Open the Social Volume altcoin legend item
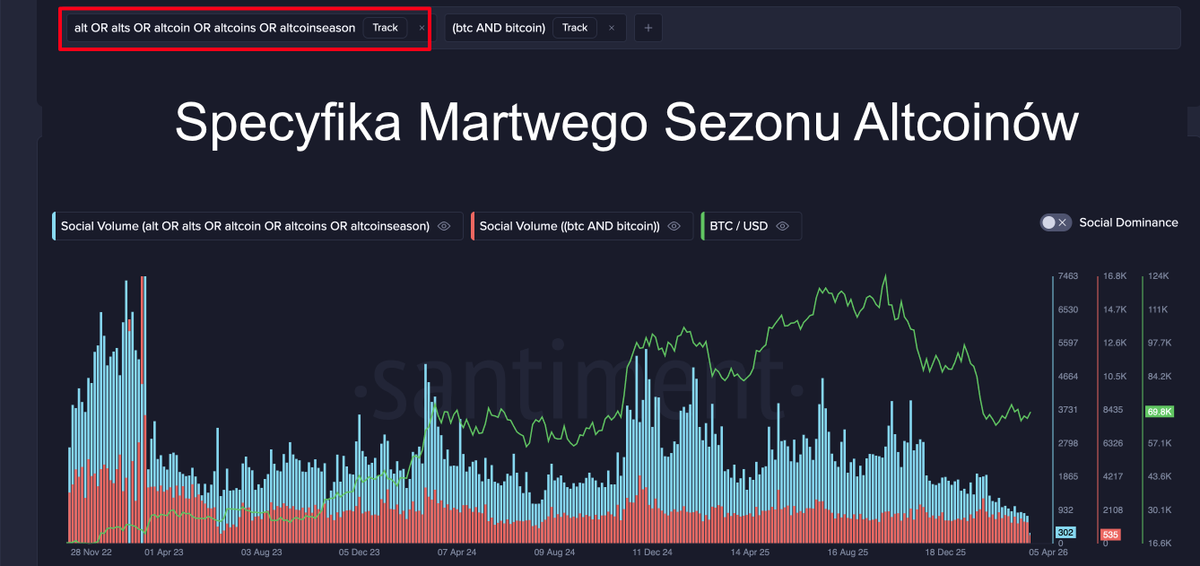Image resolution: width=1200 pixels, height=566 pixels. [245, 226]
